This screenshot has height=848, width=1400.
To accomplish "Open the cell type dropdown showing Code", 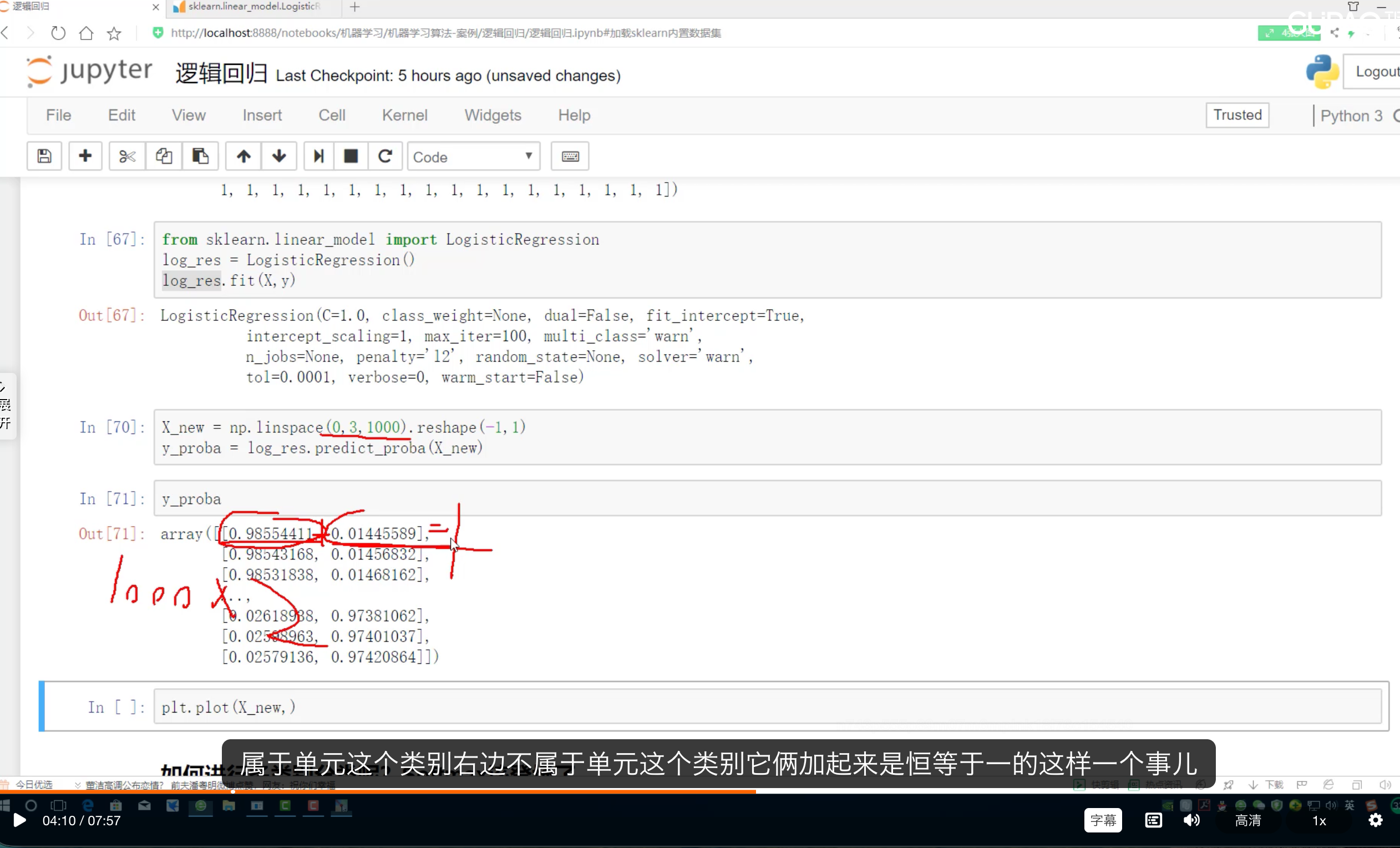I will [x=473, y=157].
